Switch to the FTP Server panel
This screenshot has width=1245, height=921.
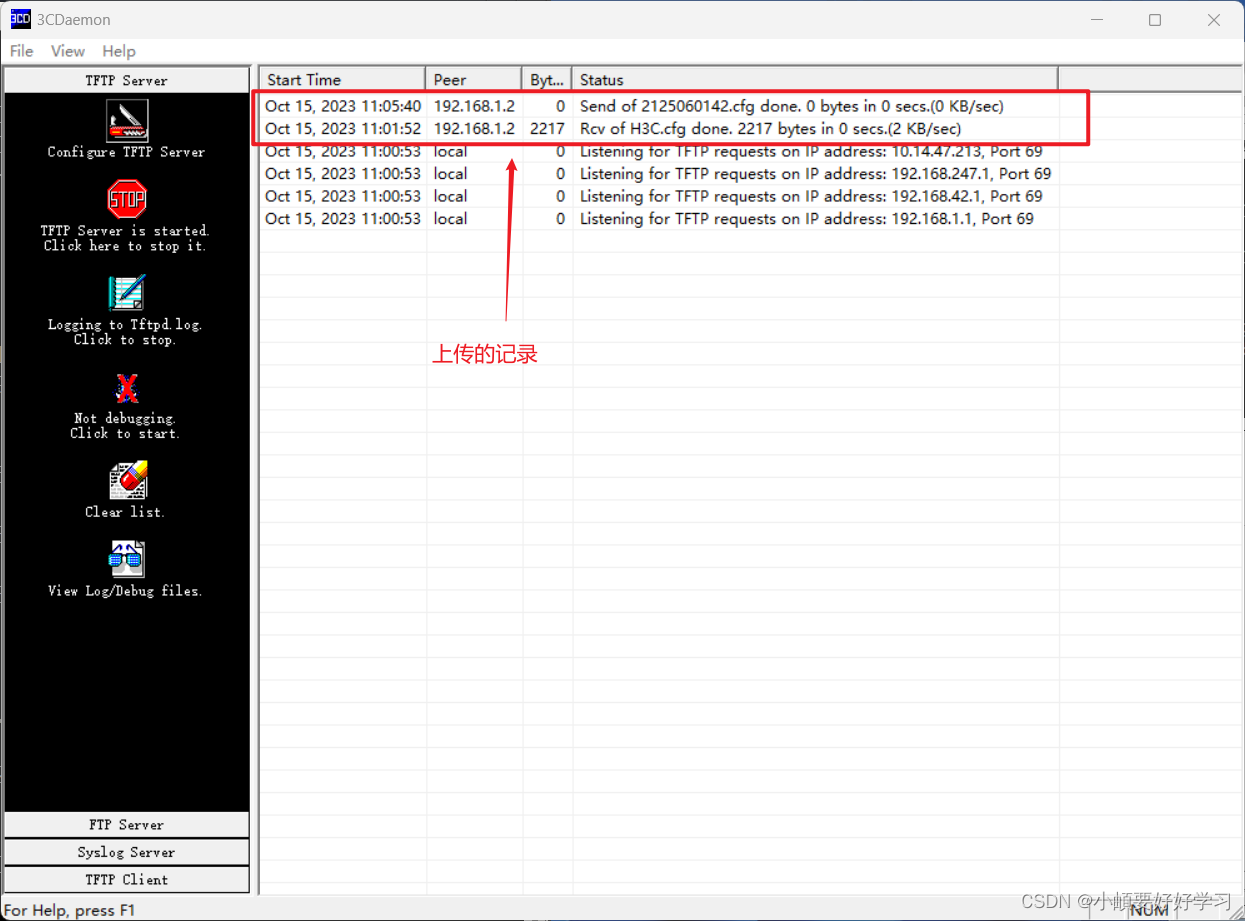[x=127, y=825]
